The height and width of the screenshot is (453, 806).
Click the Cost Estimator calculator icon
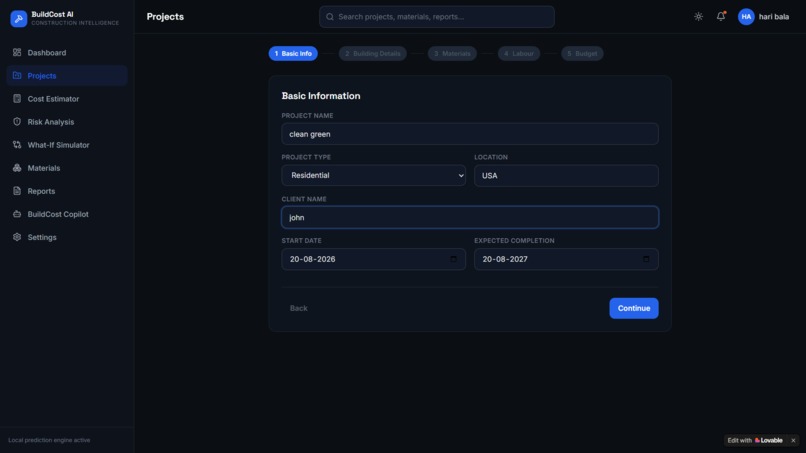click(x=17, y=98)
